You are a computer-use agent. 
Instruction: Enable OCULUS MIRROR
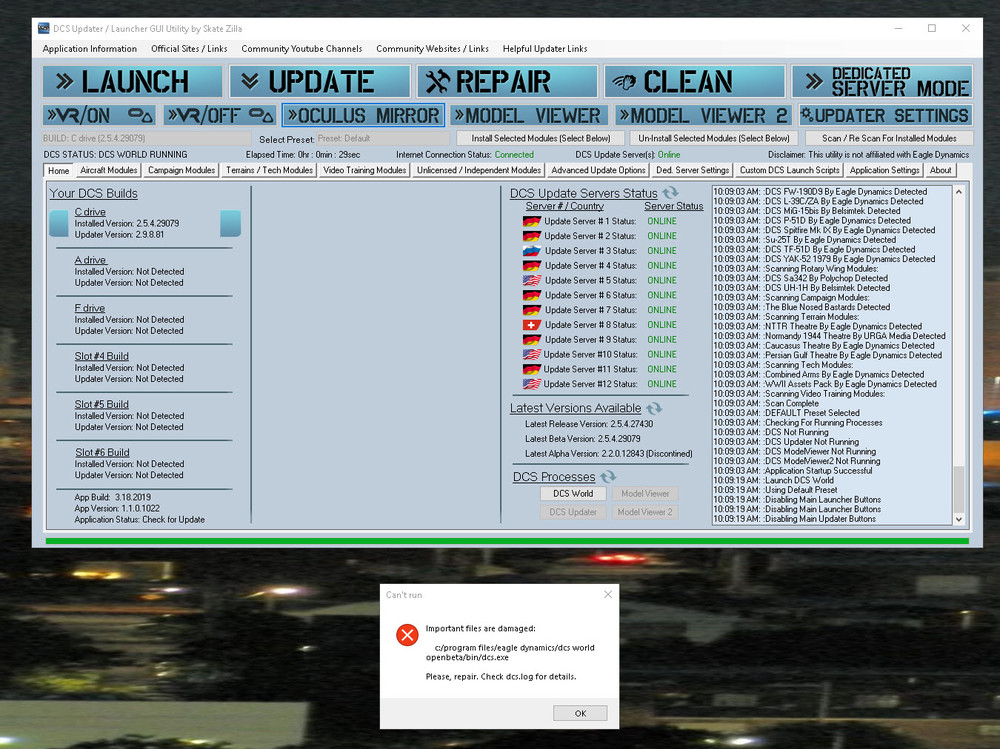tap(363, 114)
